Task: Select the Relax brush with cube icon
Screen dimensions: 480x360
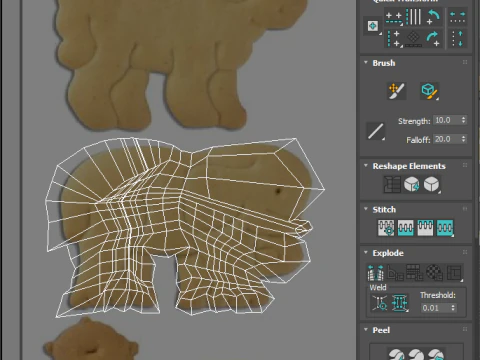Action: 429,91
